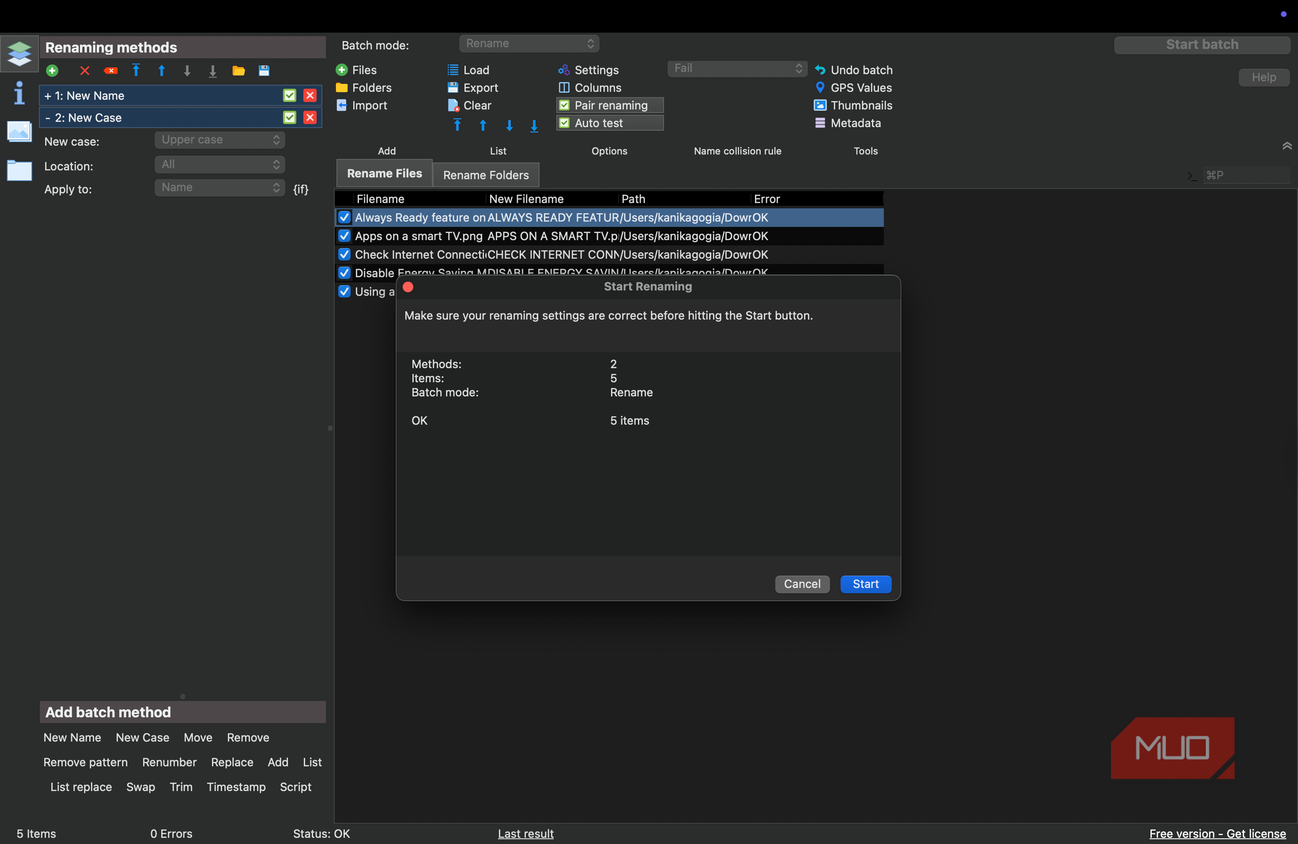Click the {if} condition button
1298x844 pixels.
(301, 189)
